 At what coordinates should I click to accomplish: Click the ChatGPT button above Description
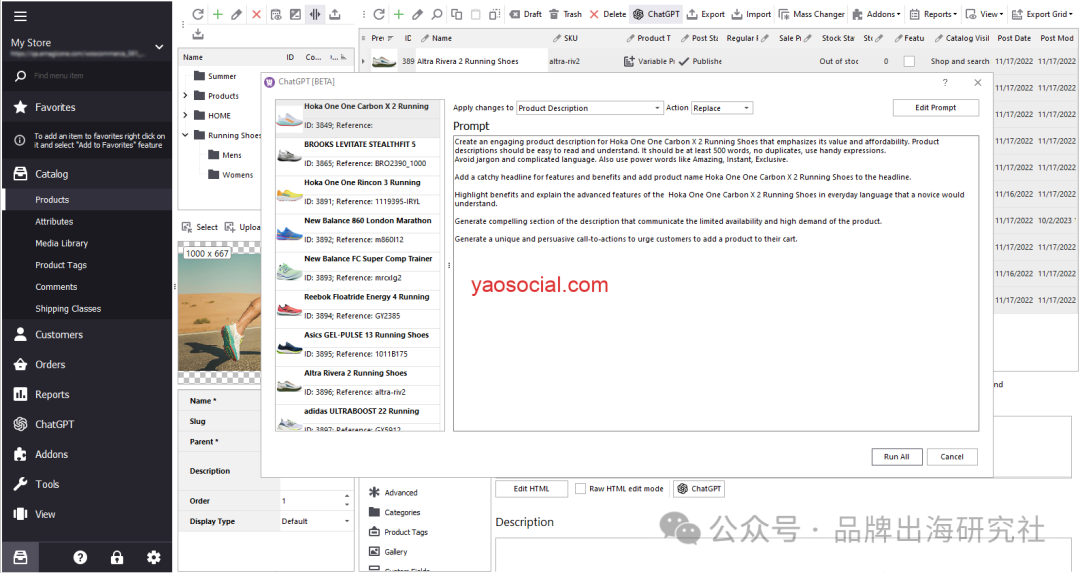pyautogui.click(x=699, y=488)
